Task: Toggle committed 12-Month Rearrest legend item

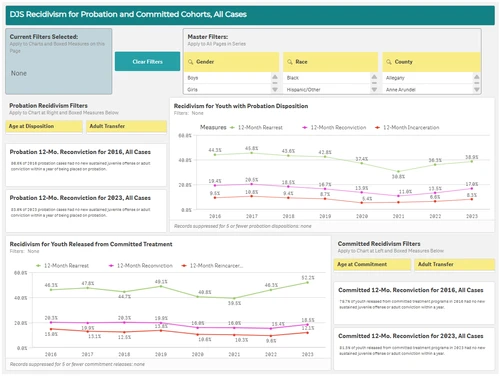Action: point(62,266)
